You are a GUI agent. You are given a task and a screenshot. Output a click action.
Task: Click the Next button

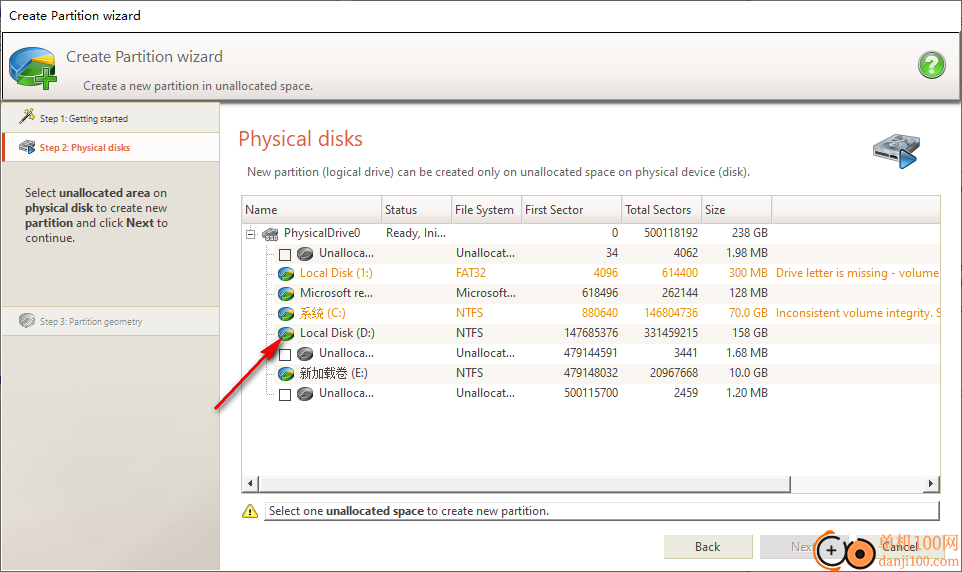pos(804,547)
